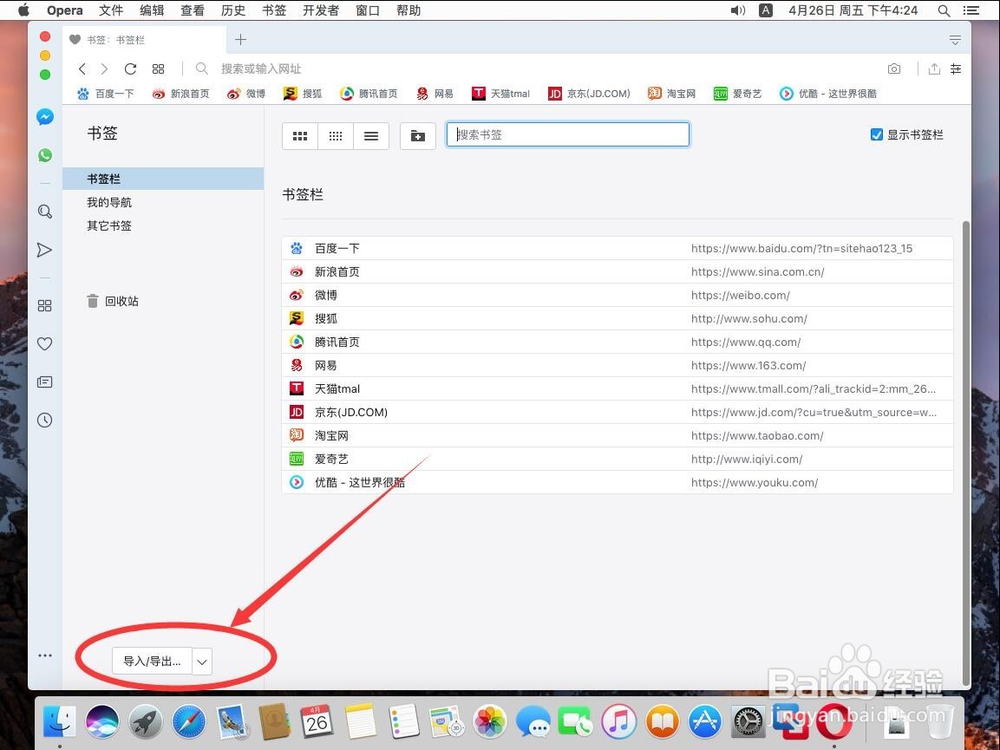
Task: Select 微博 row in bookmark list
Action: click(617, 295)
